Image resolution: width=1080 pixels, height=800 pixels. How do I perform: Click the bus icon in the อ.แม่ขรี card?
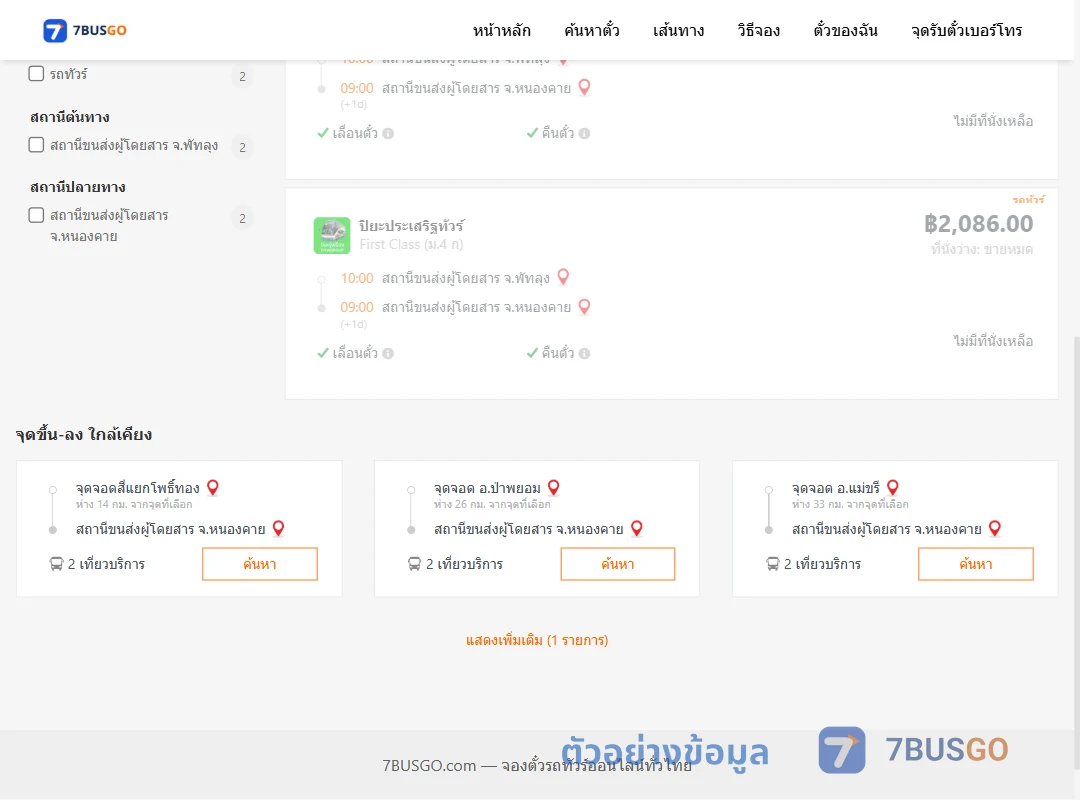[773, 564]
